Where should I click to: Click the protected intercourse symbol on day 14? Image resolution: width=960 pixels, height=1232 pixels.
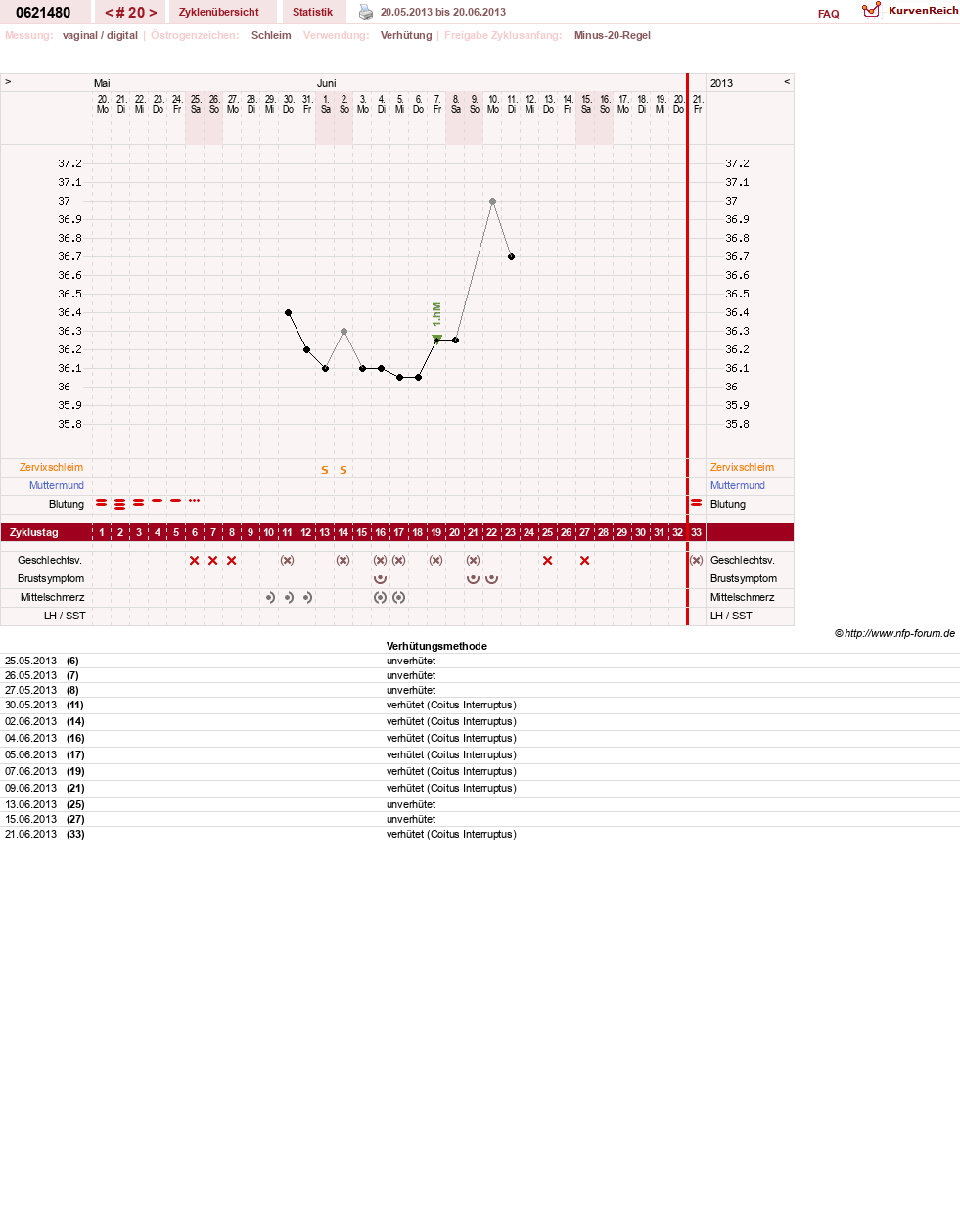(x=343, y=560)
